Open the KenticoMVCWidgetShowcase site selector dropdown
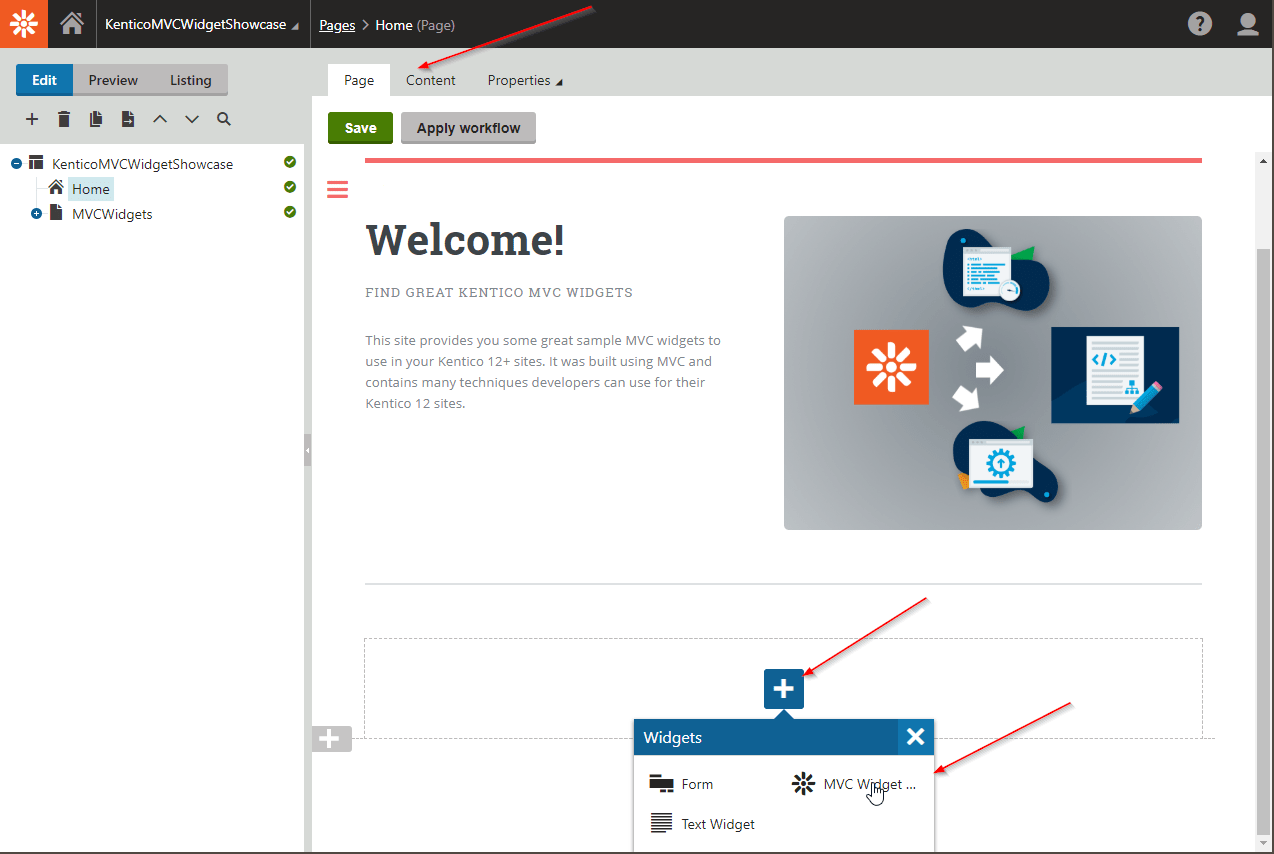 [x=202, y=24]
